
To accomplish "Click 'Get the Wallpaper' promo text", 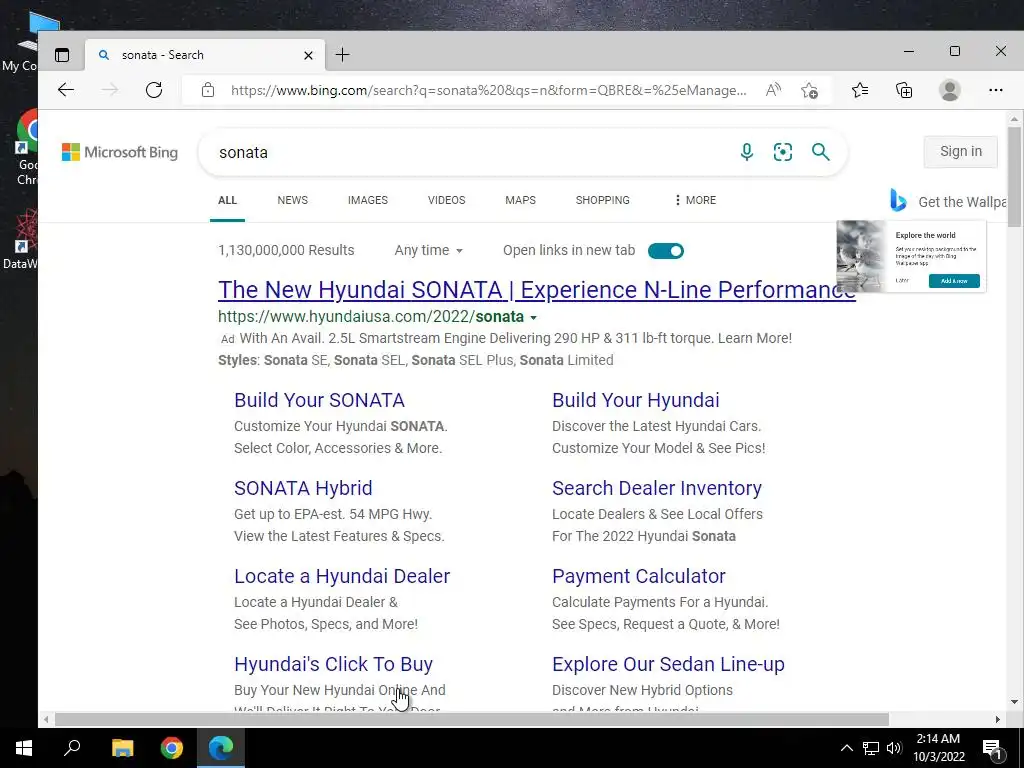I will (962, 202).
